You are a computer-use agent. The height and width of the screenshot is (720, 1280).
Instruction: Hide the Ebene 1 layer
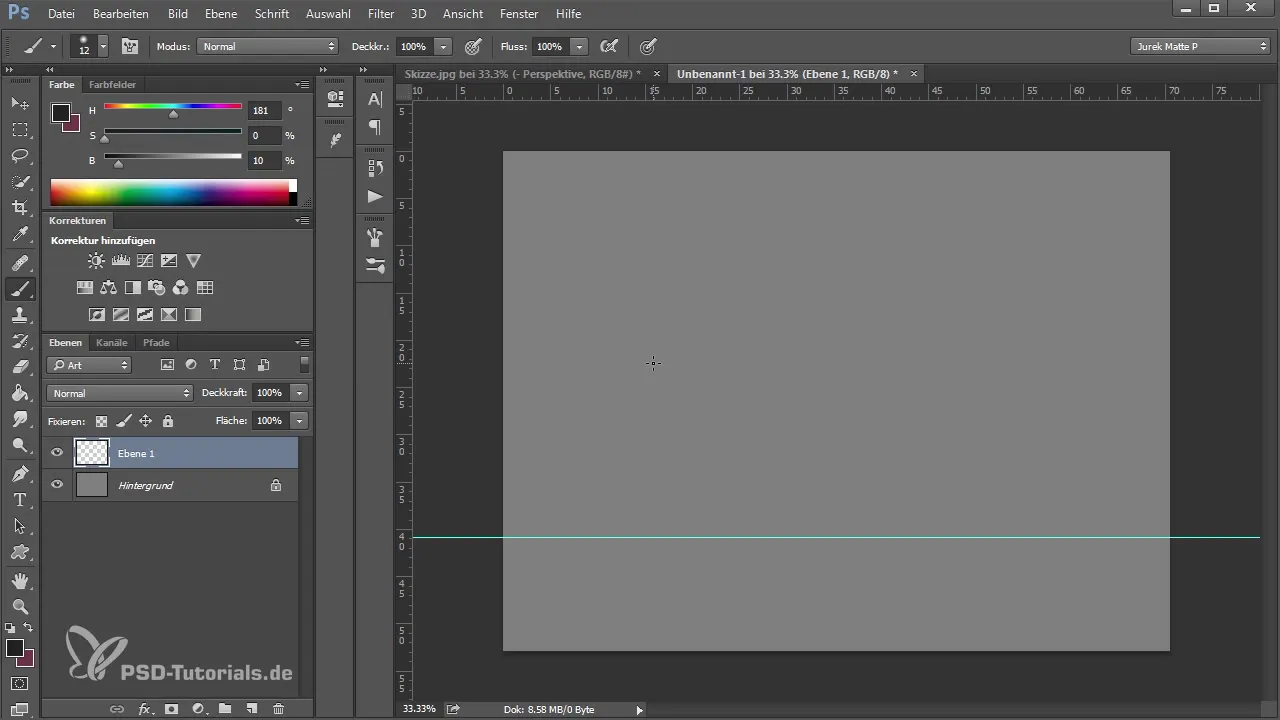[57, 453]
